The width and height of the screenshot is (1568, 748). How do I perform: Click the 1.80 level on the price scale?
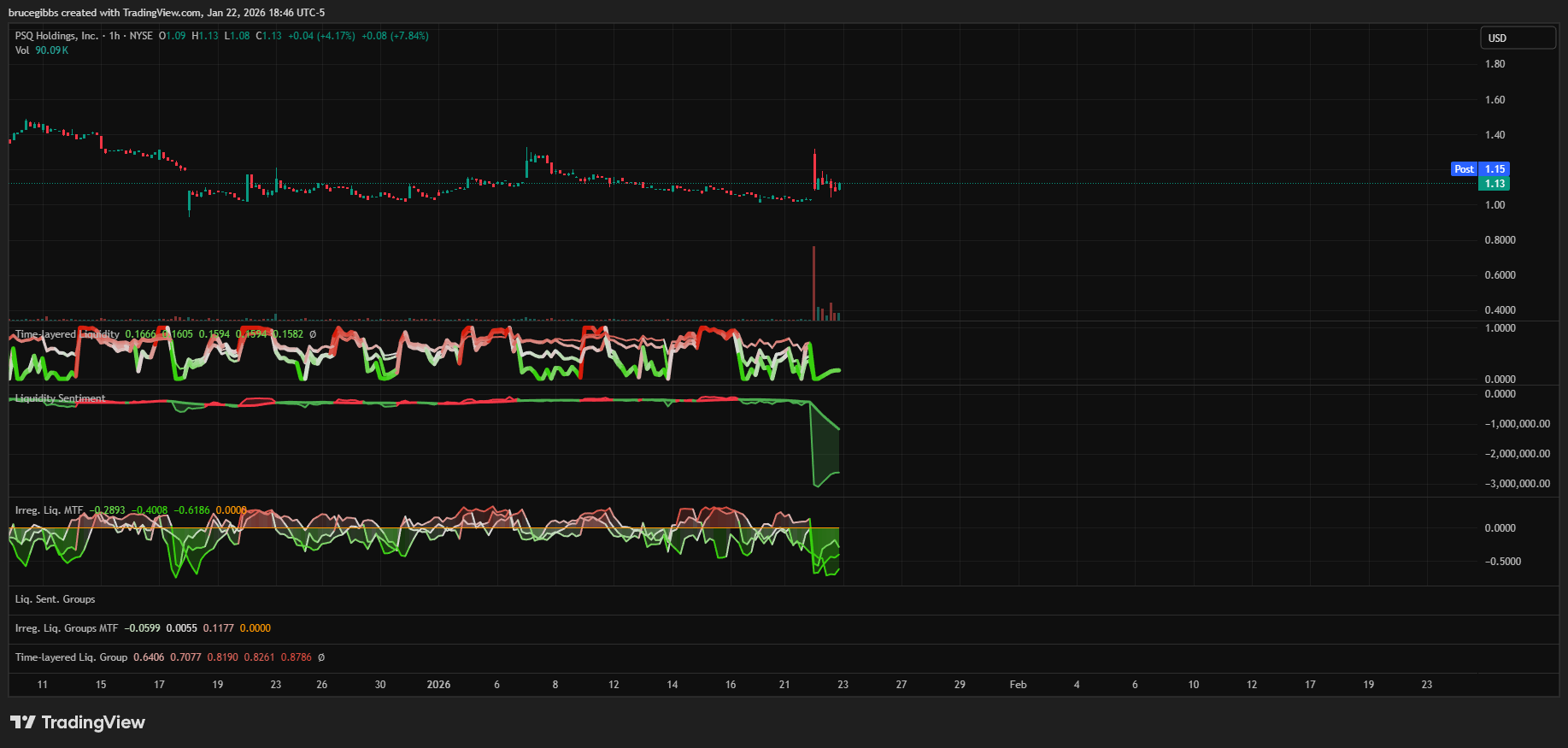pos(1495,64)
